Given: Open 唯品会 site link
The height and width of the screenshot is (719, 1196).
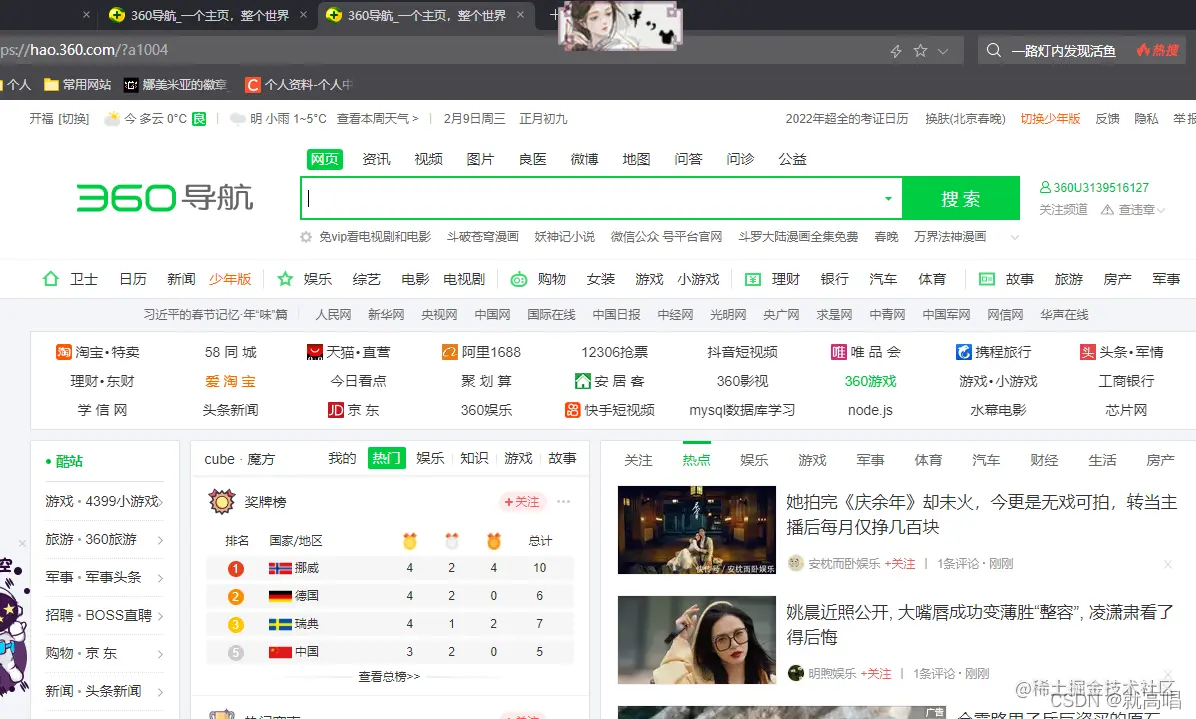Looking at the screenshot, I should 866,351.
